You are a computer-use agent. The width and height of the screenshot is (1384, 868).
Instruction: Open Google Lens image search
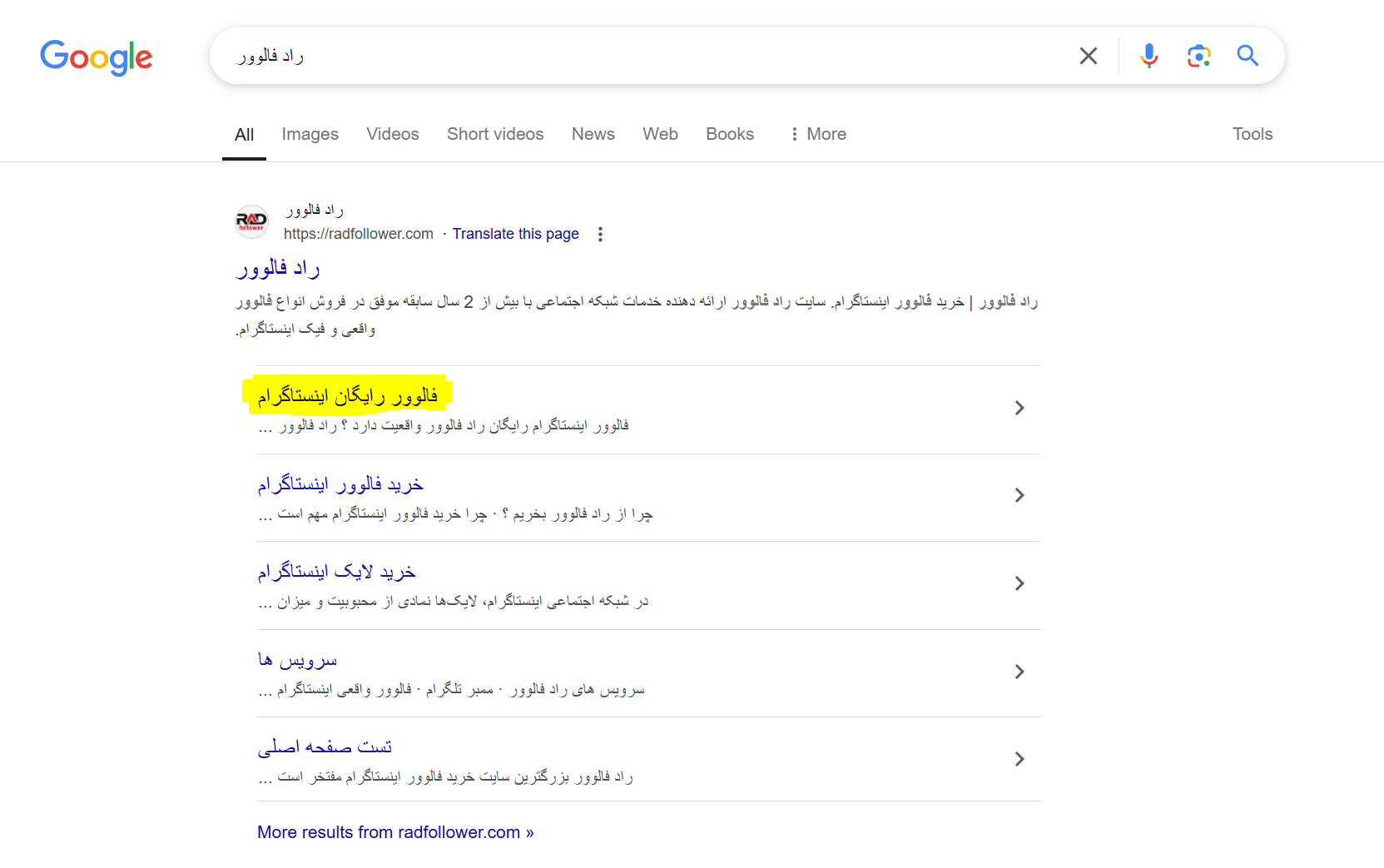point(1198,56)
